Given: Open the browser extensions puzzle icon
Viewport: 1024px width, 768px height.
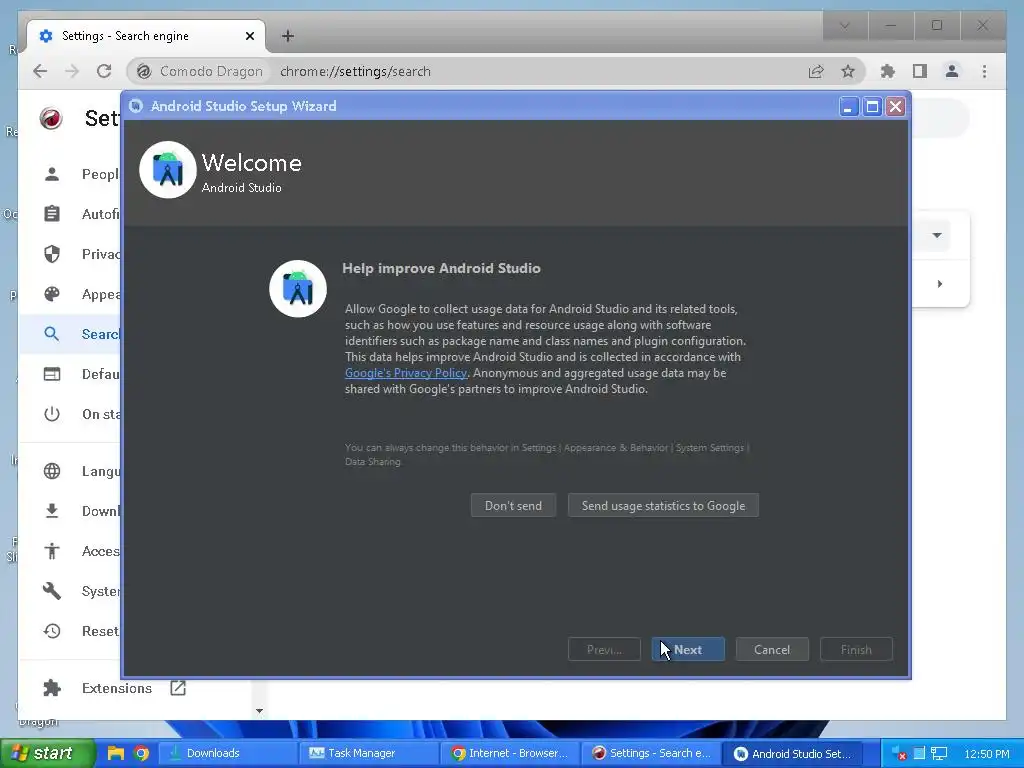Looking at the screenshot, I should click(x=888, y=71).
